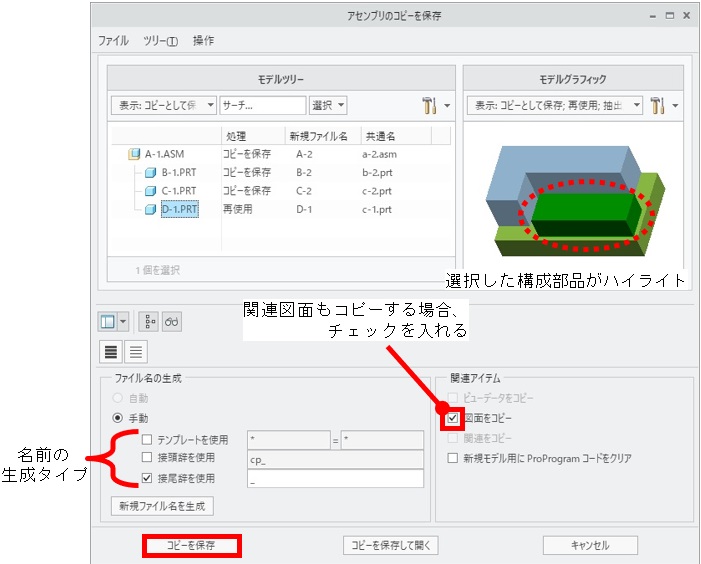Click the glasses preview icon
The width and height of the screenshot is (701, 564).
(x=172, y=321)
